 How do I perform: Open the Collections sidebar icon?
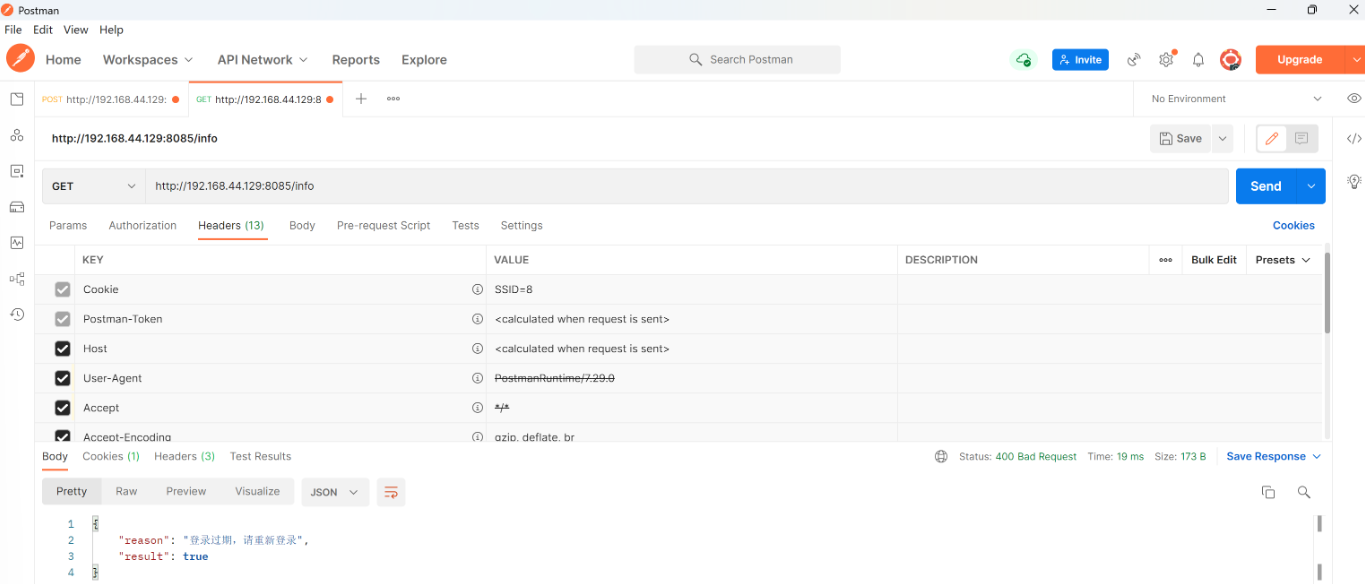pyautogui.click(x=16, y=99)
